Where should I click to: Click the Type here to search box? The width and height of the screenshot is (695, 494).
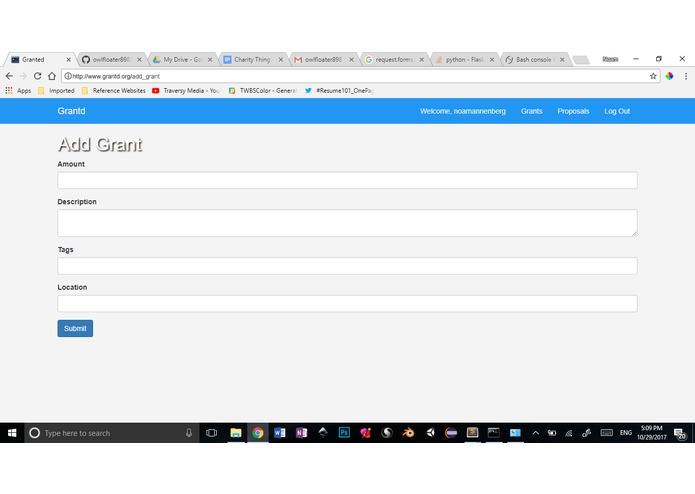click(x=111, y=433)
